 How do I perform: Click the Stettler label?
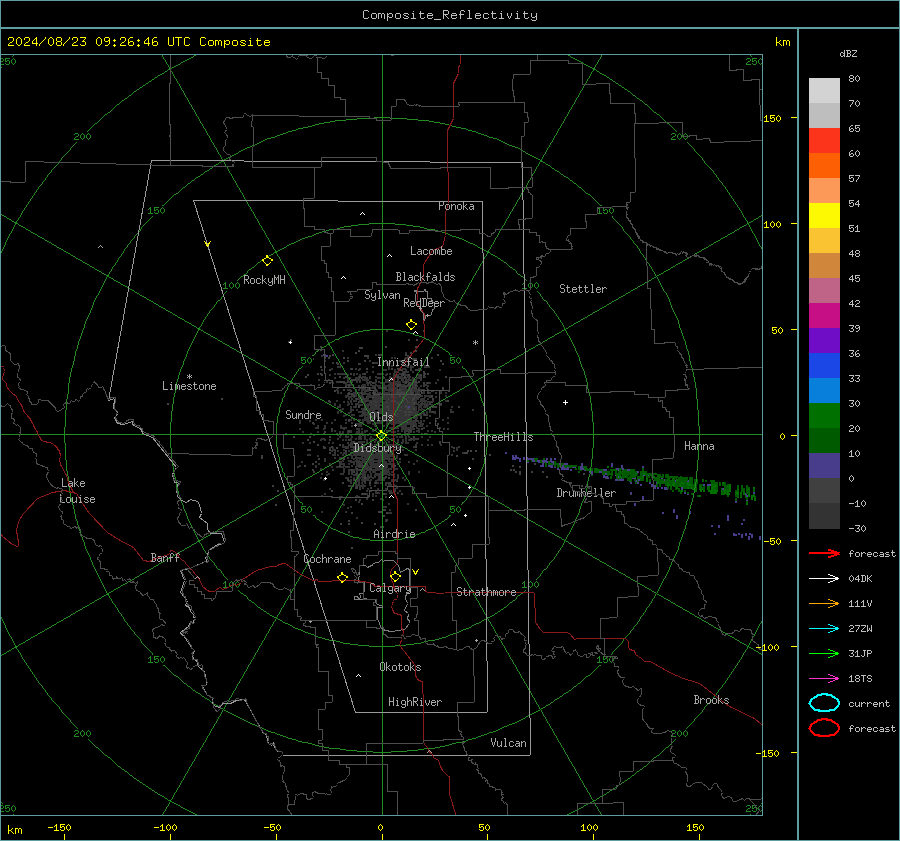point(583,289)
